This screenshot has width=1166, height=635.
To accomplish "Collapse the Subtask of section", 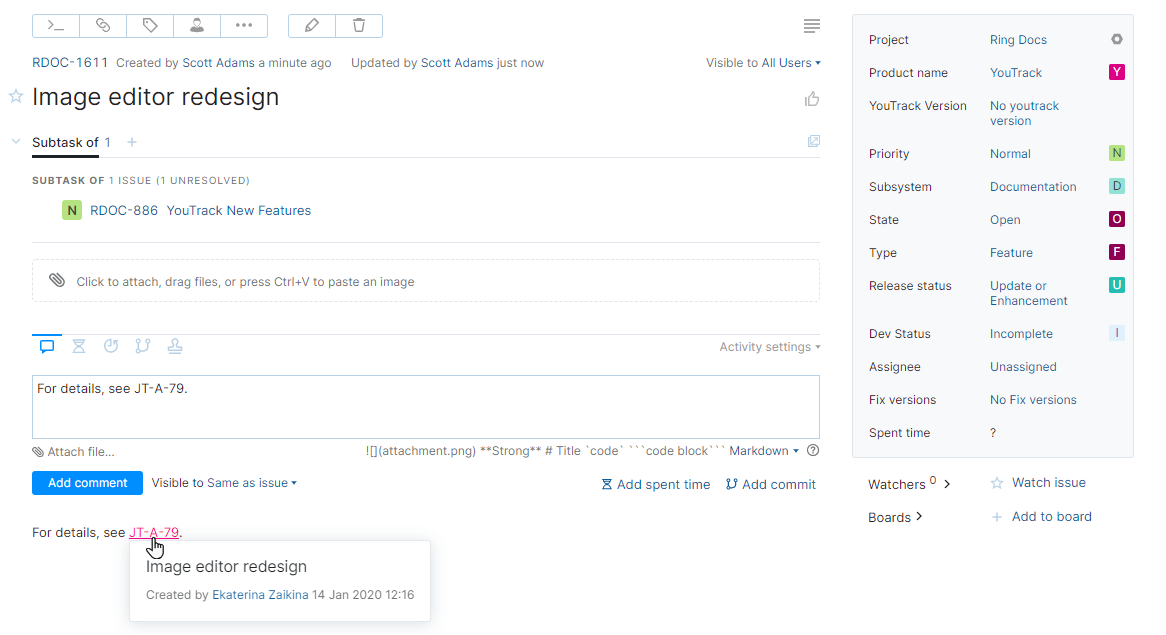I will coord(15,142).
